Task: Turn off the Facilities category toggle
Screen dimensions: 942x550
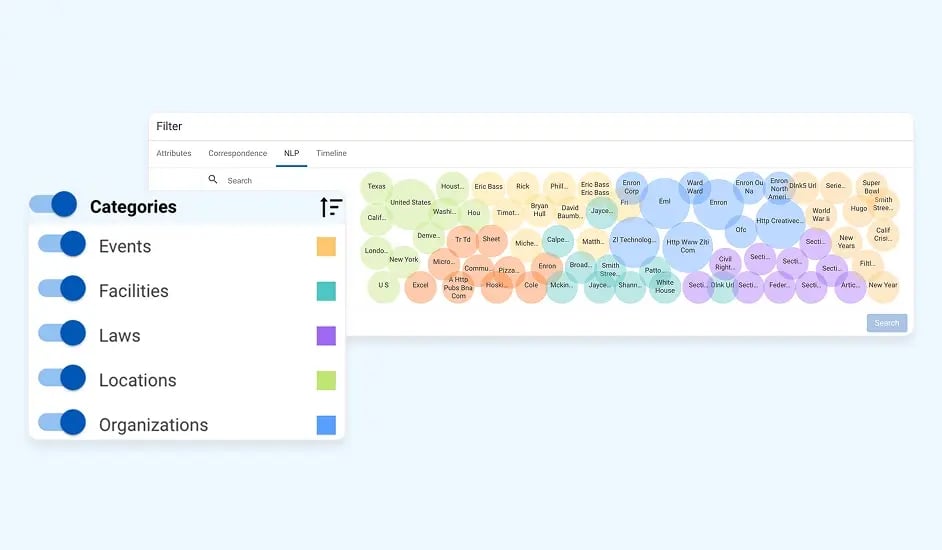Action: 62,289
